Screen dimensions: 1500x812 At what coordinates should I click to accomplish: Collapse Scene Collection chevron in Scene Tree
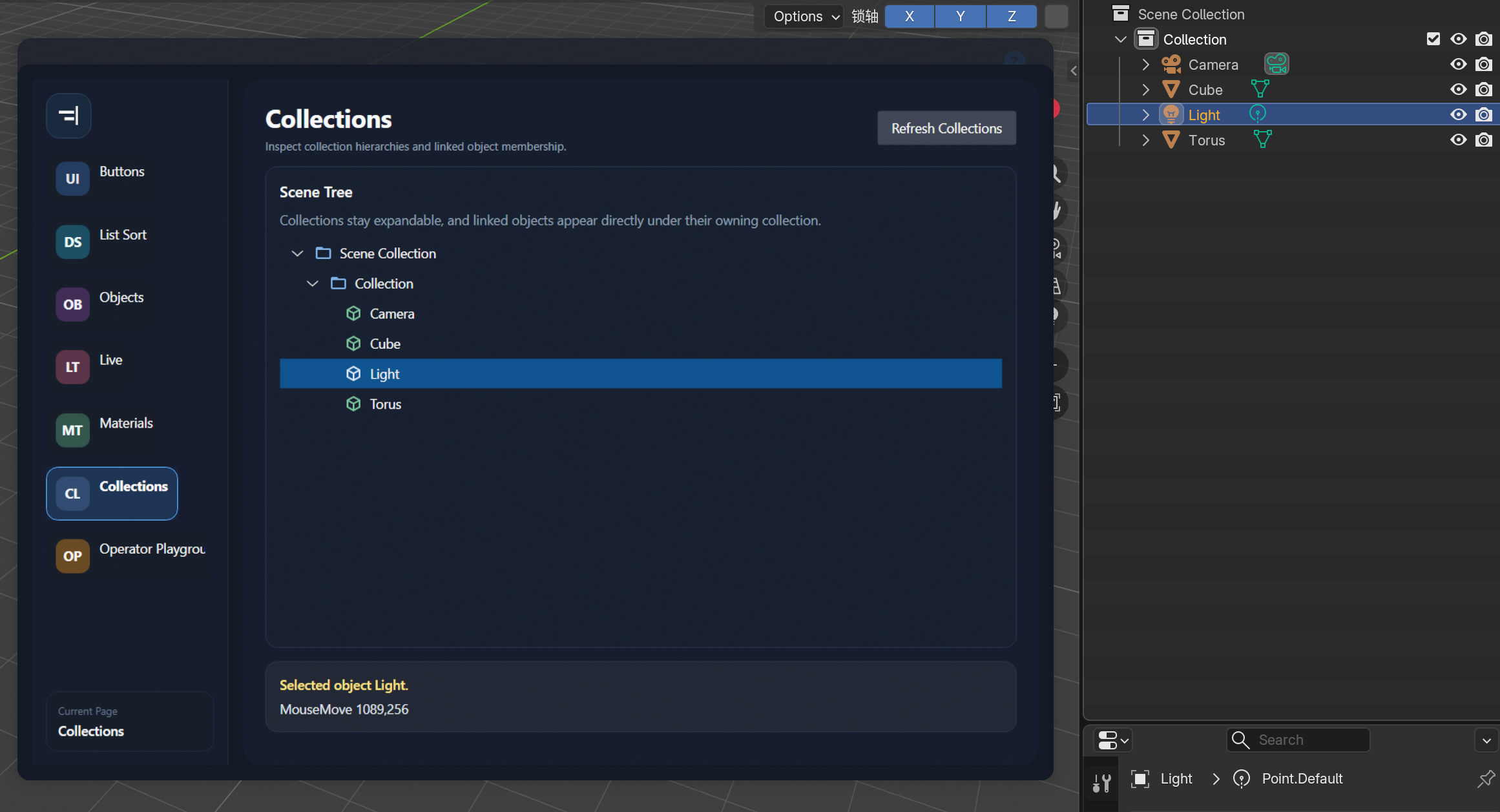297,253
